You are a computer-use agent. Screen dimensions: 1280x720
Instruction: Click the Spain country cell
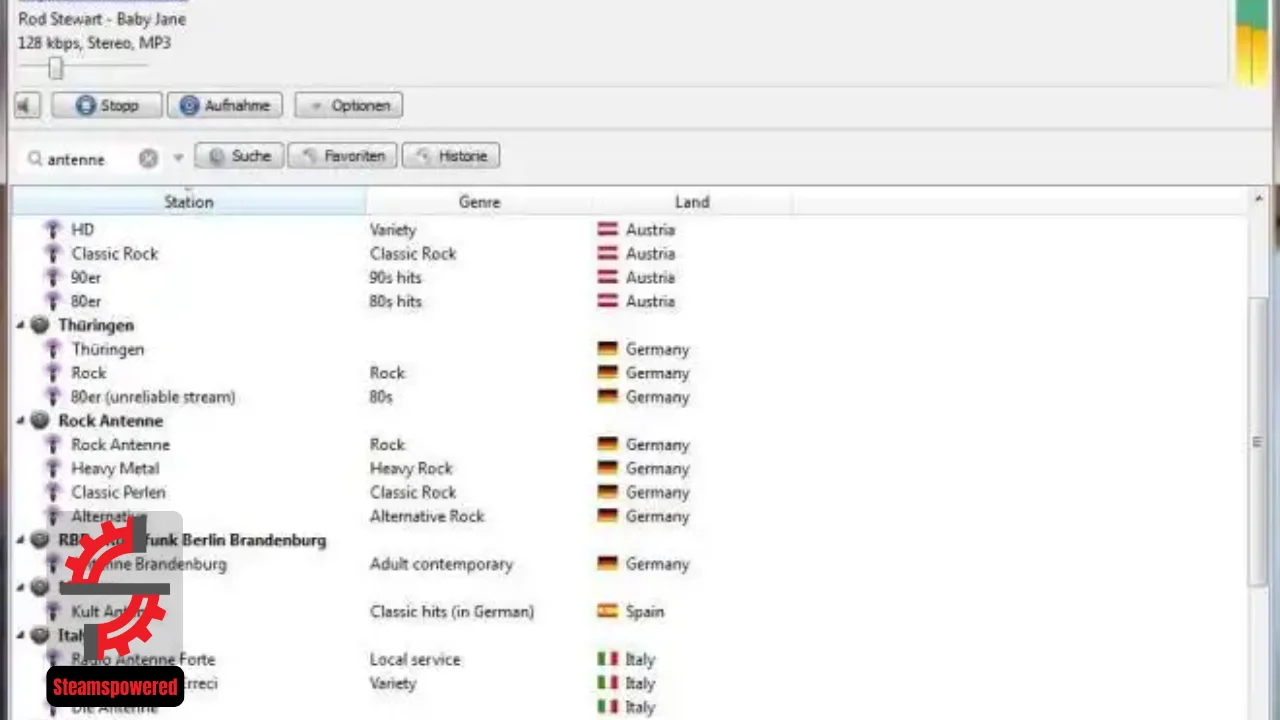(645, 612)
